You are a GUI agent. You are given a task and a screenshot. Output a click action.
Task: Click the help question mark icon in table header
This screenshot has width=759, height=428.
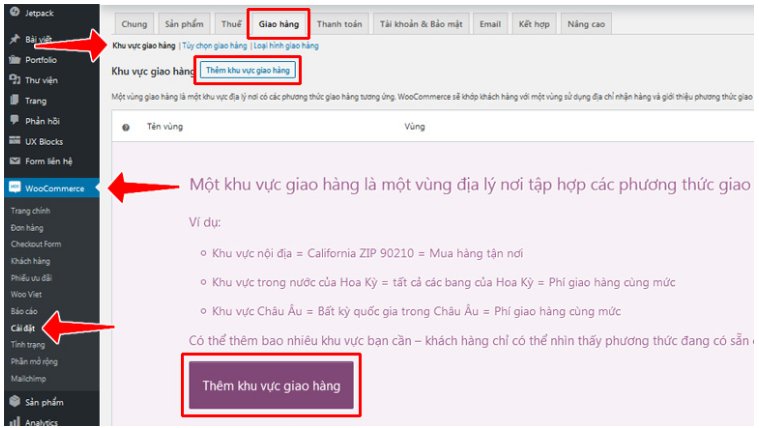125,127
